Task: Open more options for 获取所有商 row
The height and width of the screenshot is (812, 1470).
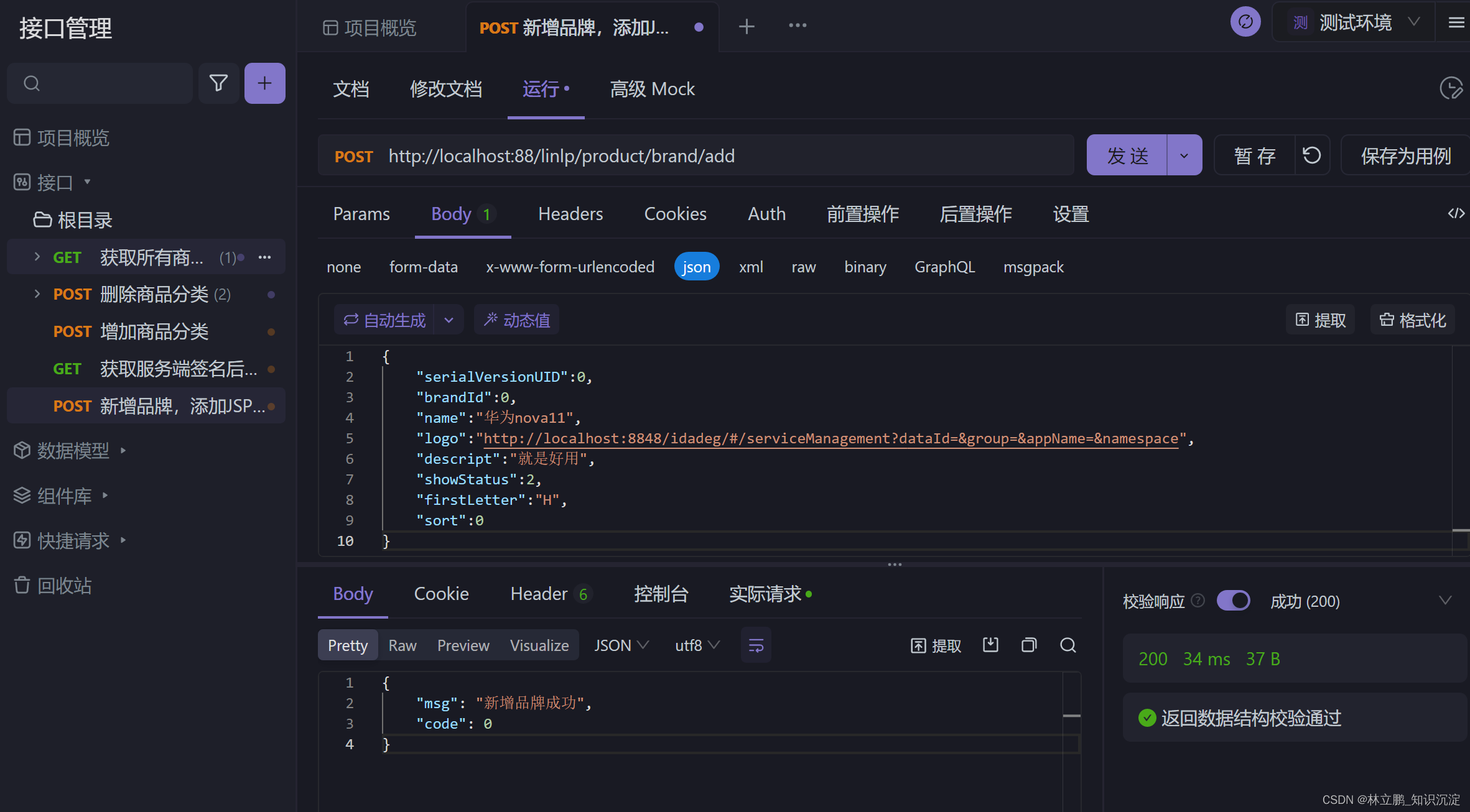Action: click(264, 257)
